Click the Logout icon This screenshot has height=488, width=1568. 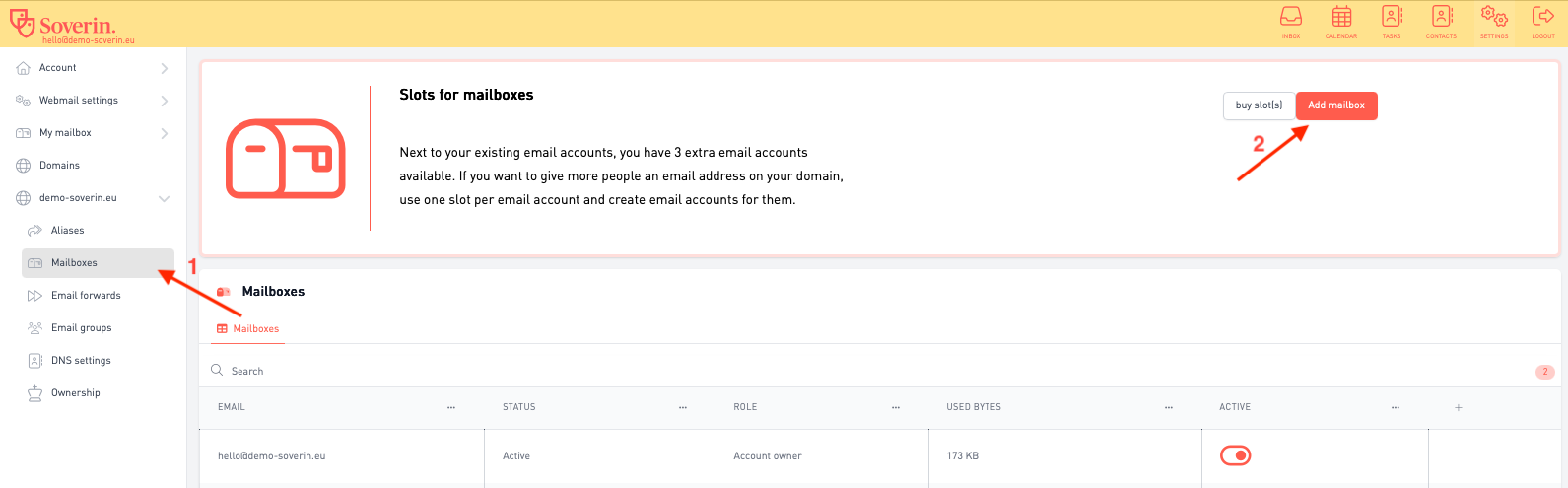1543,18
